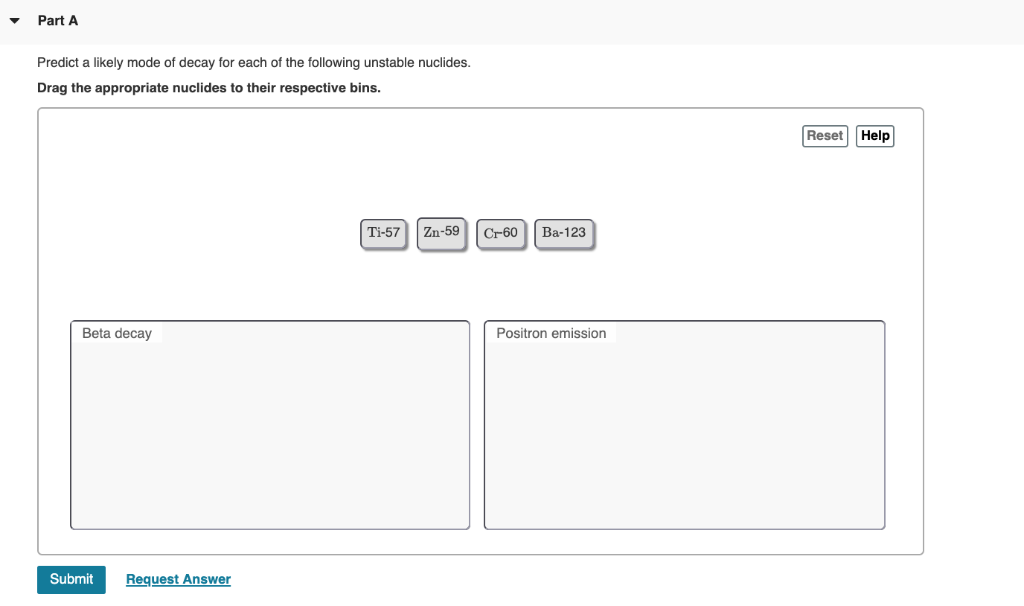Select the Positron emission bin label
The image size is (1024, 606).
551,332
